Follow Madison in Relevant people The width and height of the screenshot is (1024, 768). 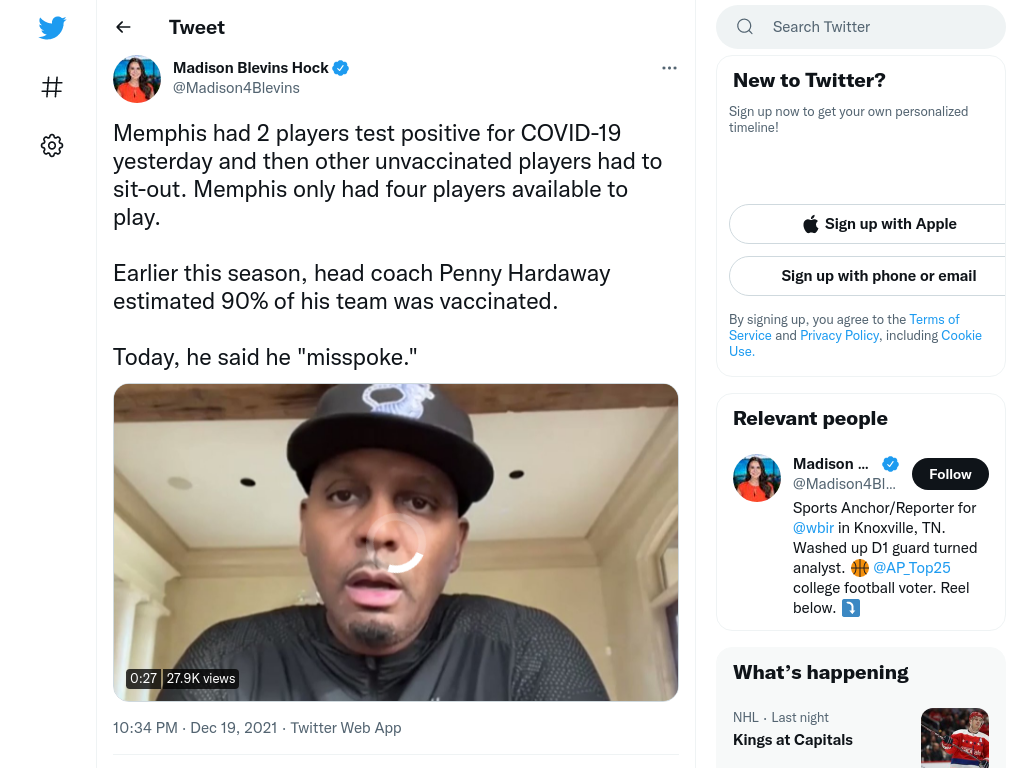coord(950,474)
